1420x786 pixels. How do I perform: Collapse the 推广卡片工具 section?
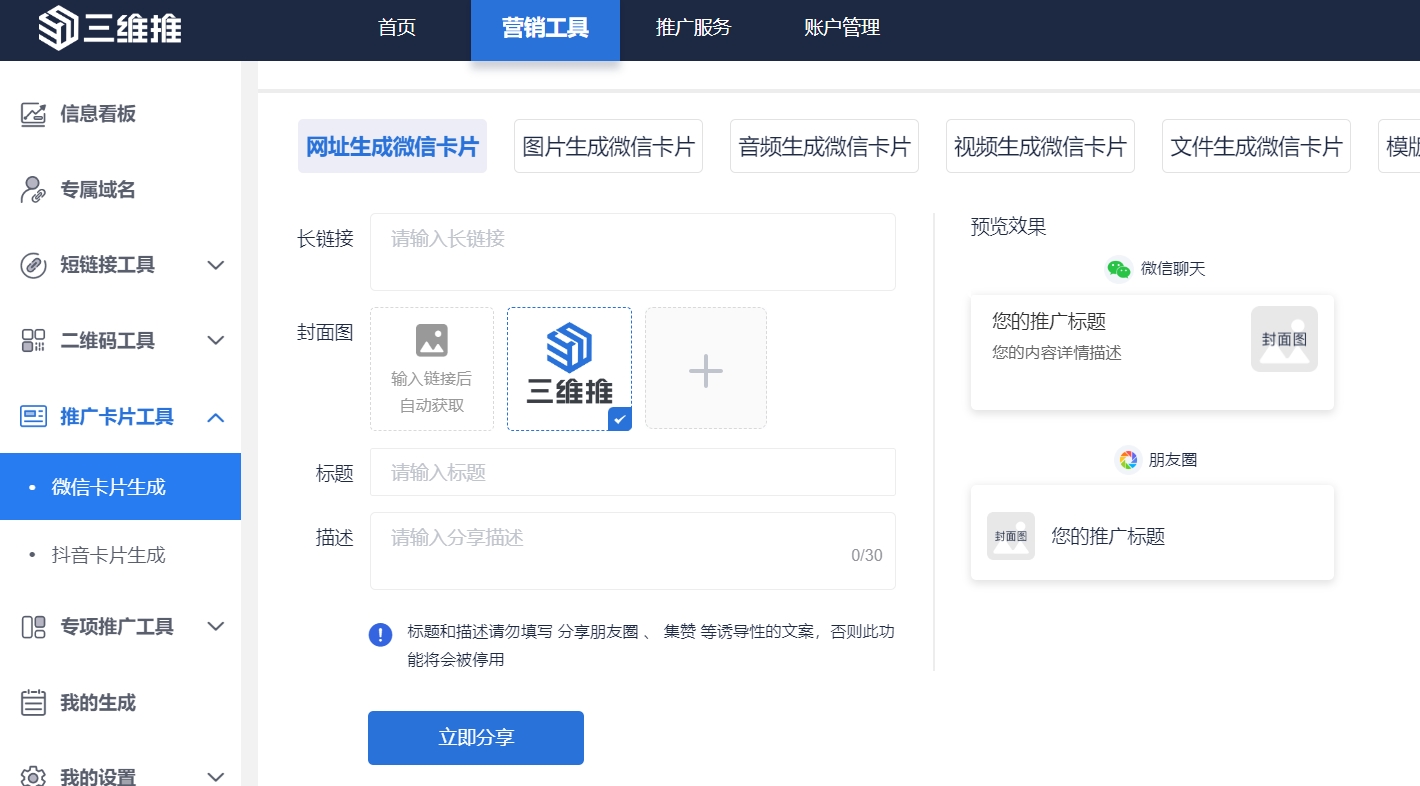pyautogui.click(x=215, y=417)
